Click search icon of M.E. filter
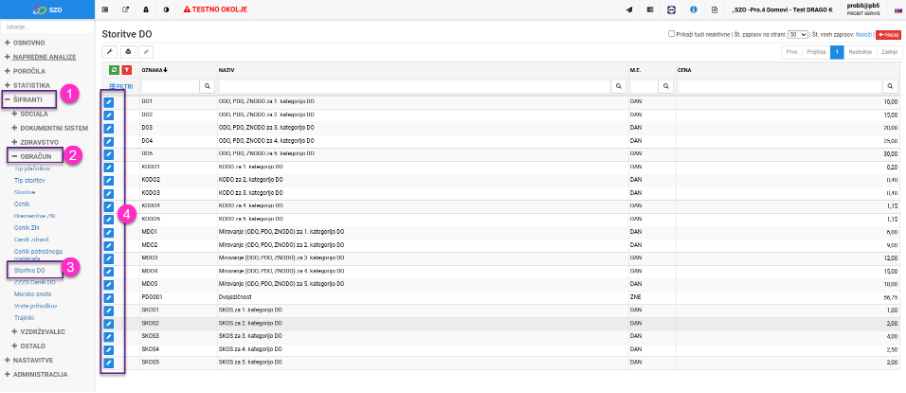 [666, 86]
